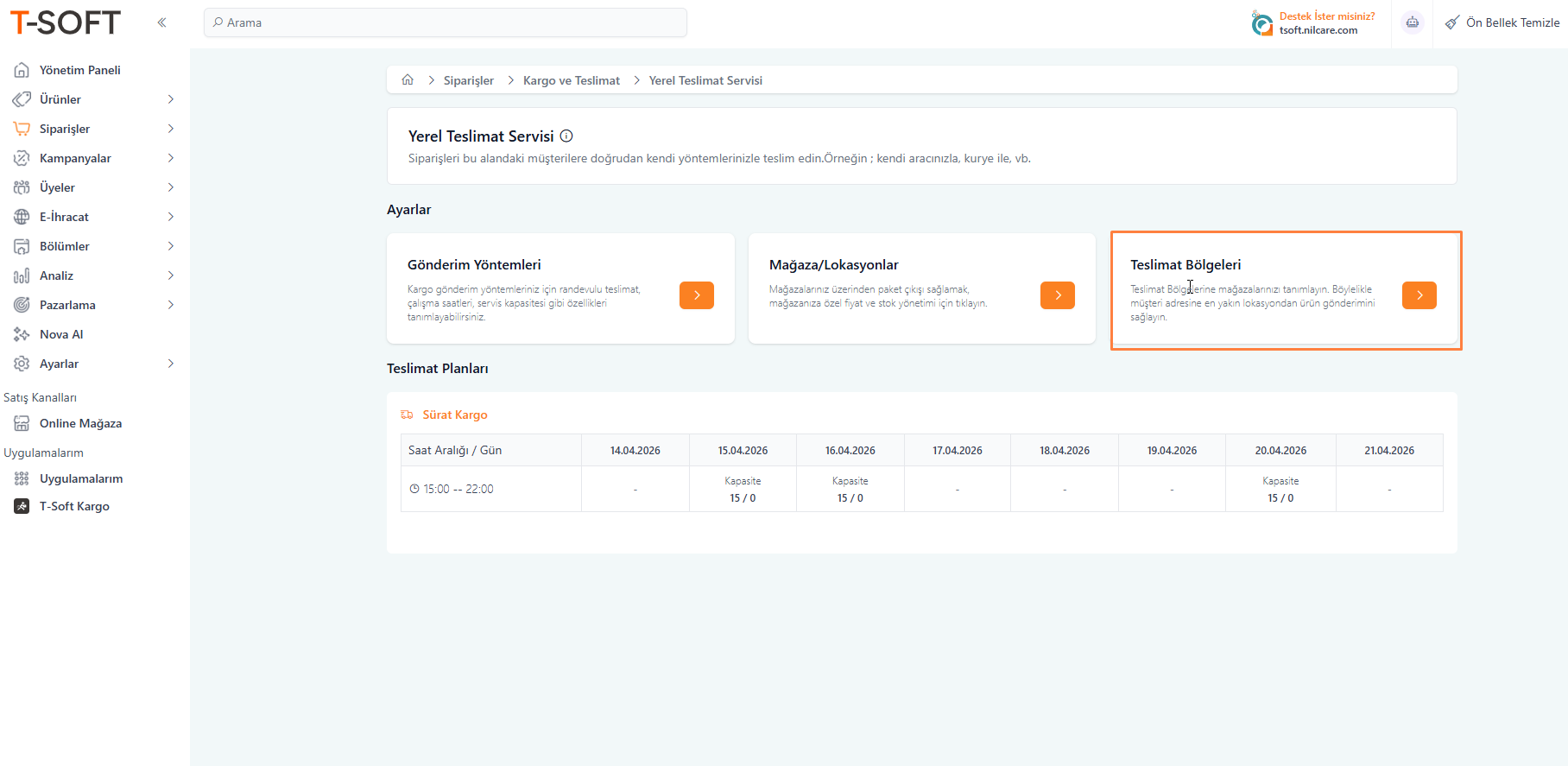The width and height of the screenshot is (1568, 766).
Task: Expand the Kampanyalar menu chevron
Action: pos(171,158)
